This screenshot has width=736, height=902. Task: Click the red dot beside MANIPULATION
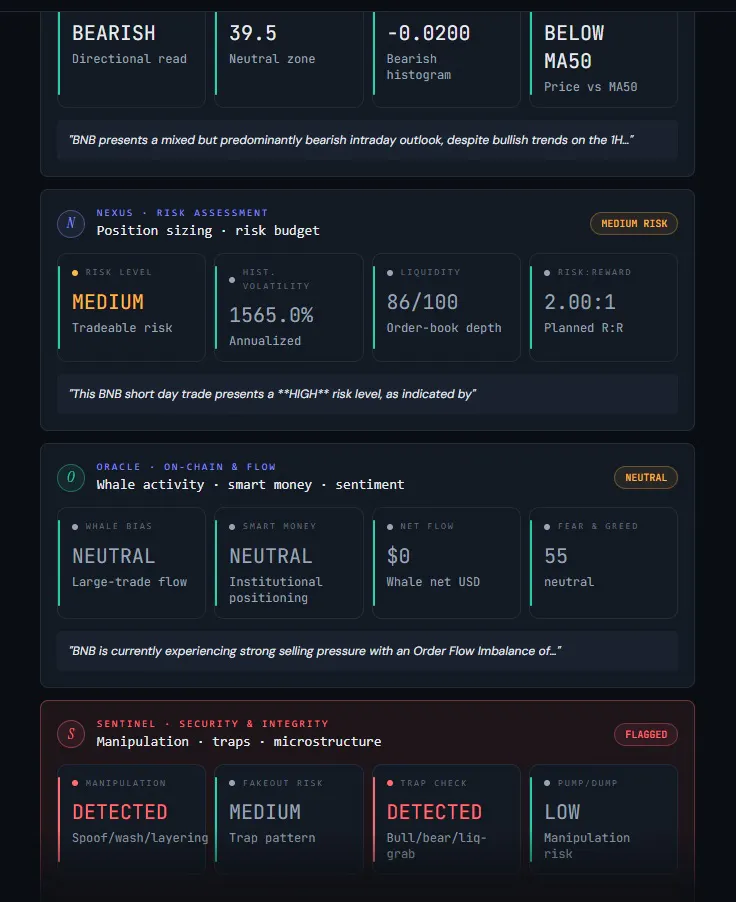pyautogui.click(x=75, y=783)
